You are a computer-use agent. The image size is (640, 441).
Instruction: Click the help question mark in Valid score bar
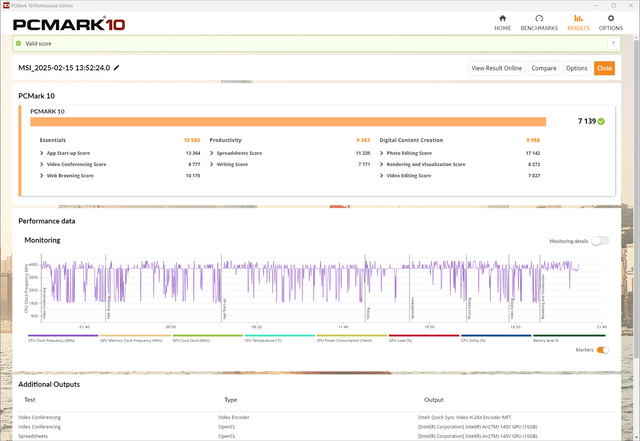pyautogui.click(x=613, y=44)
